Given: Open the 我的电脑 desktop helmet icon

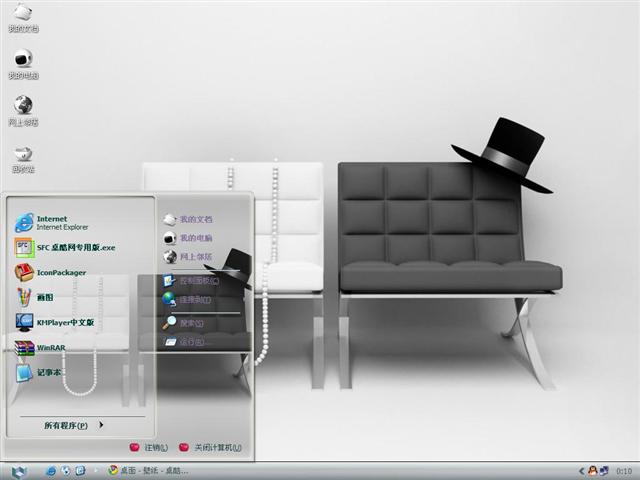Looking at the screenshot, I should [x=23, y=63].
